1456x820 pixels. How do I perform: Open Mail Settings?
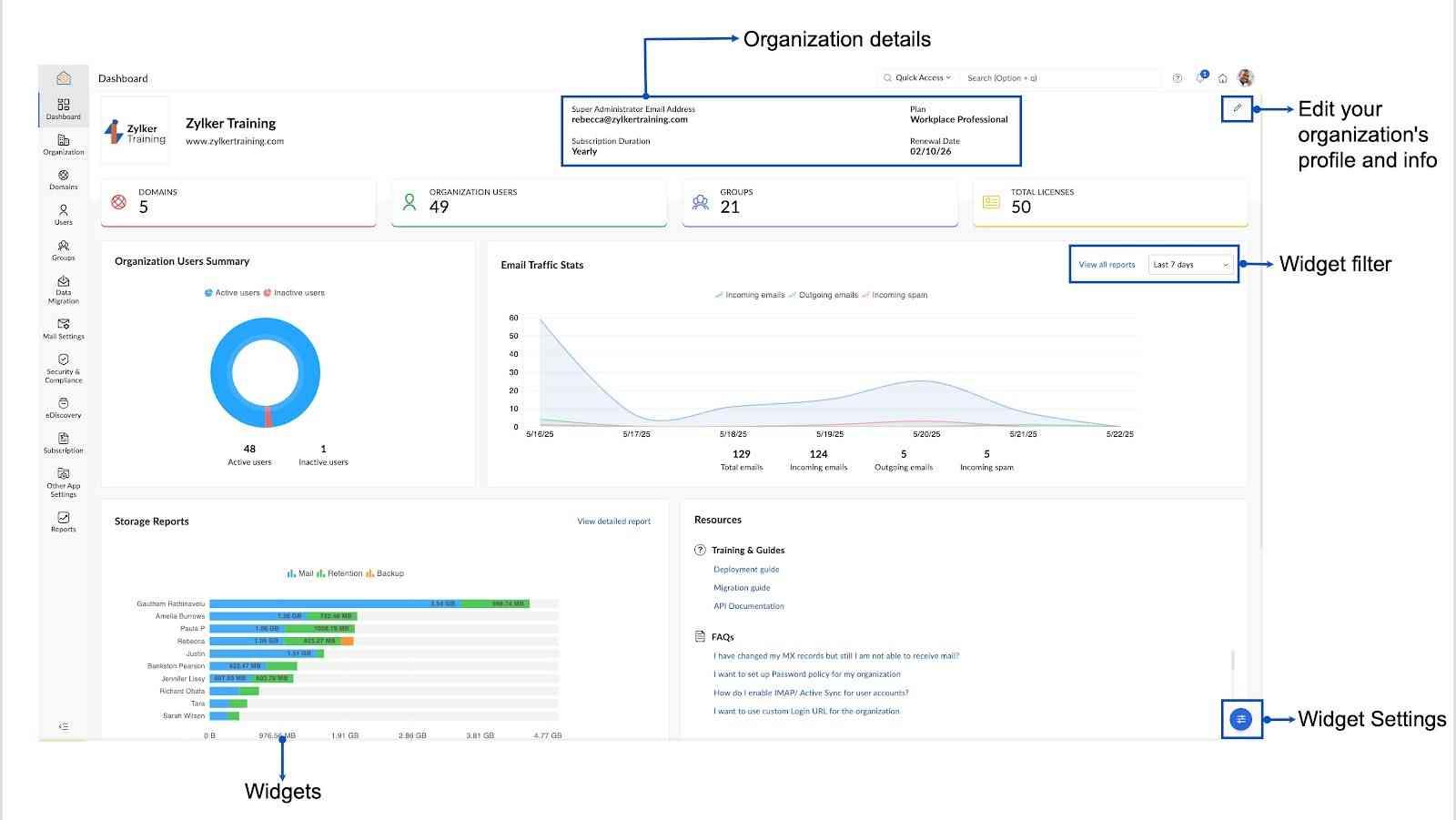pyautogui.click(x=63, y=329)
